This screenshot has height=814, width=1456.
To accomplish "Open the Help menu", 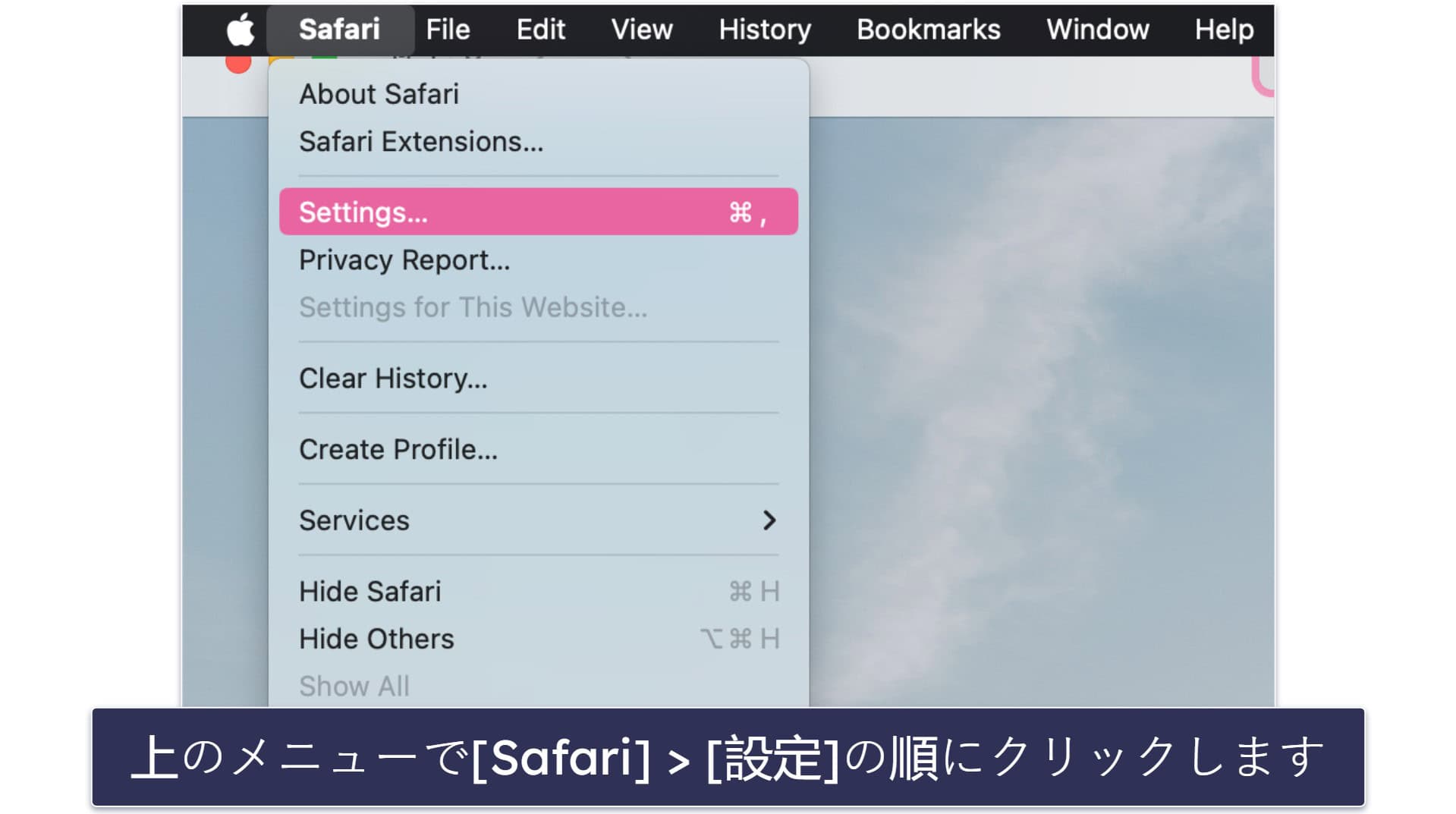I will pos(1224,30).
